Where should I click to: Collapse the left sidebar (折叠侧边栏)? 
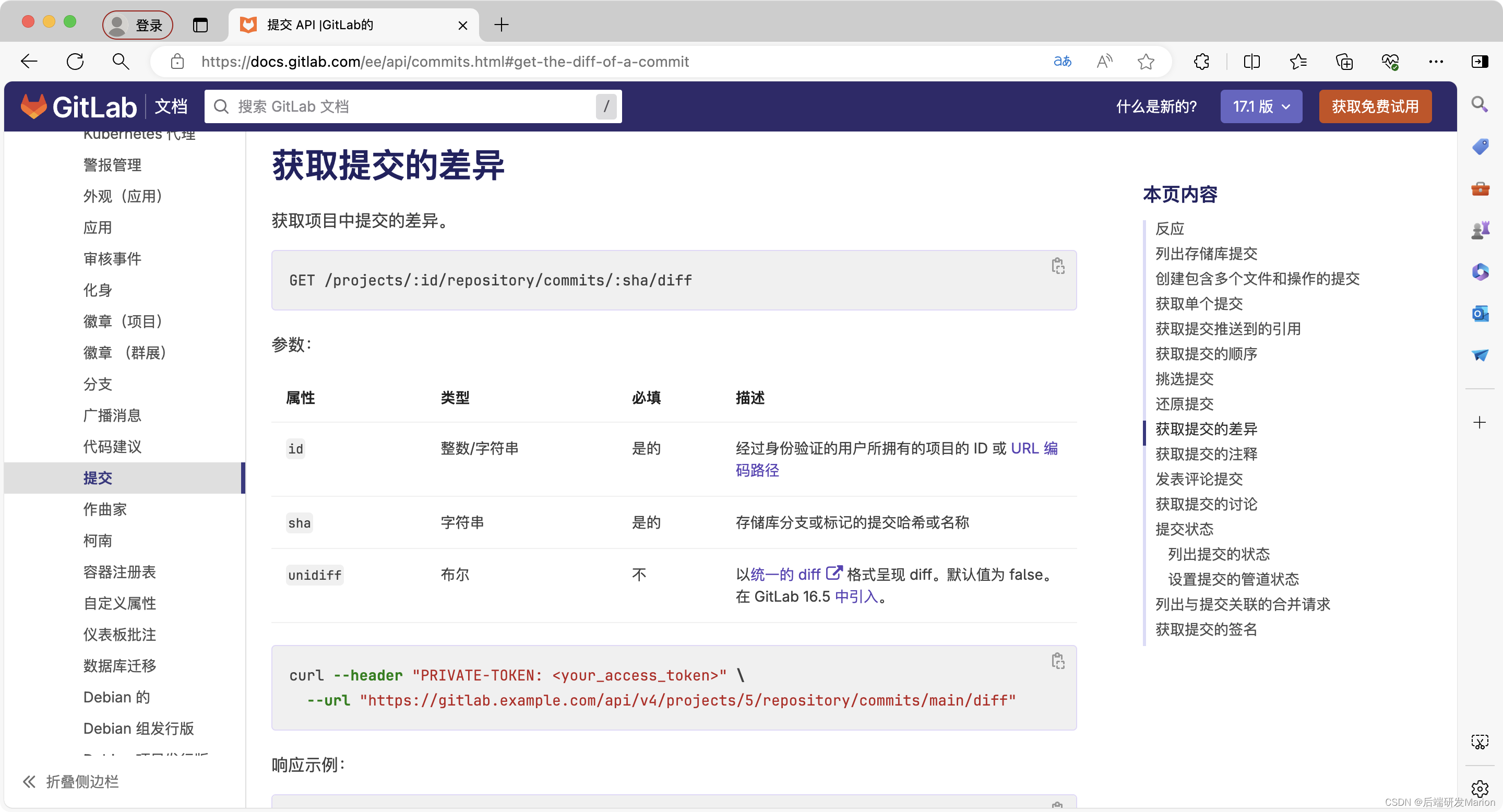(x=70, y=781)
